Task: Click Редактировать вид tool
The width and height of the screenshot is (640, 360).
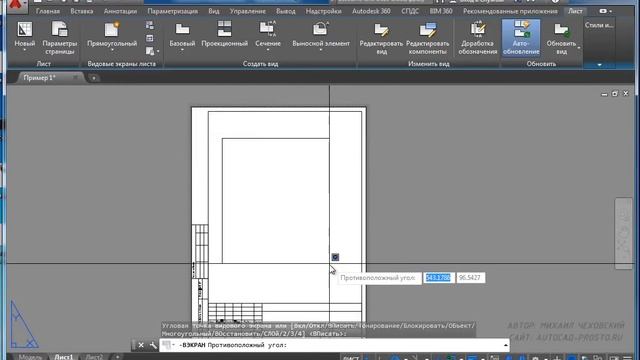Action: pyautogui.click(x=381, y=38)
